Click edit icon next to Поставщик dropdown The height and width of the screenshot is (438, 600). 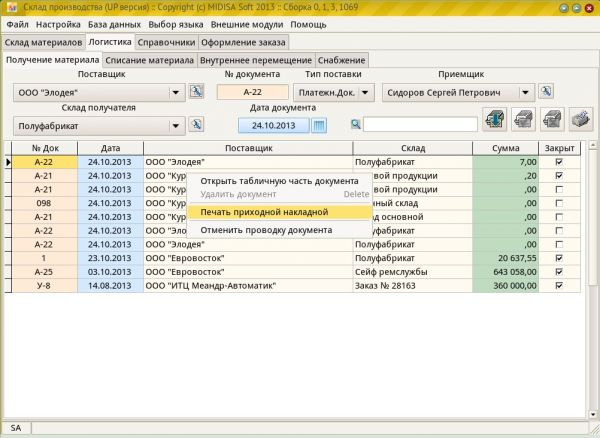point(196,92)
